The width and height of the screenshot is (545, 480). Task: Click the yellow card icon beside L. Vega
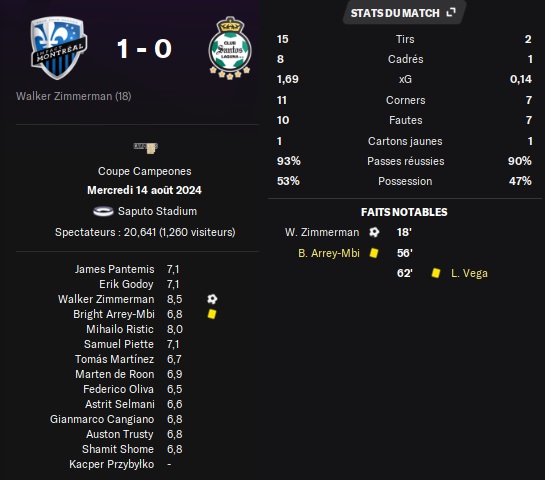pos(436,273)
